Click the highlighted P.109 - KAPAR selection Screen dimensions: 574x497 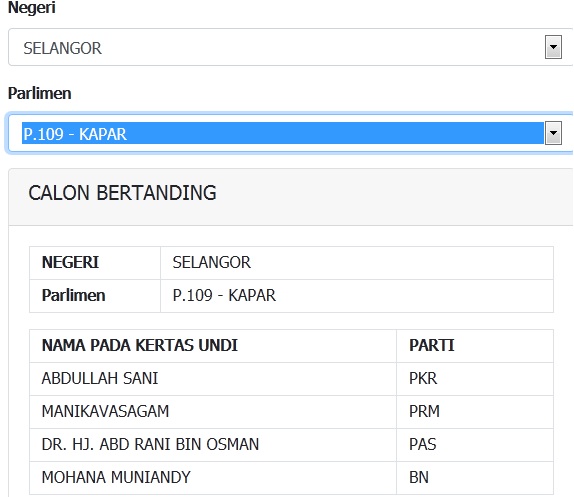[x=283, y=133]
